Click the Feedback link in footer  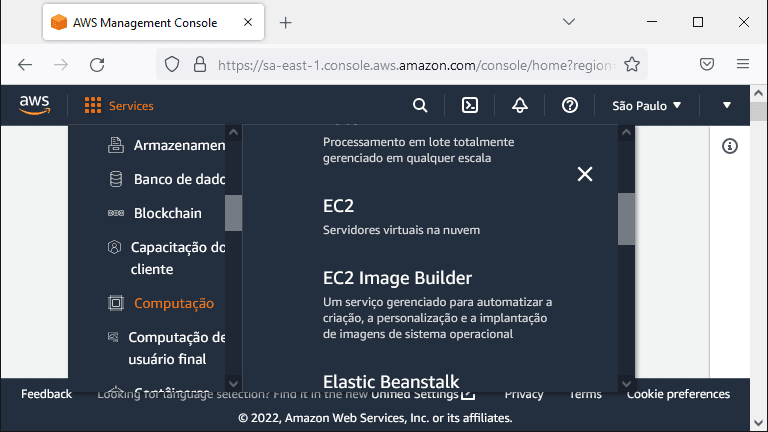[47, 394]
